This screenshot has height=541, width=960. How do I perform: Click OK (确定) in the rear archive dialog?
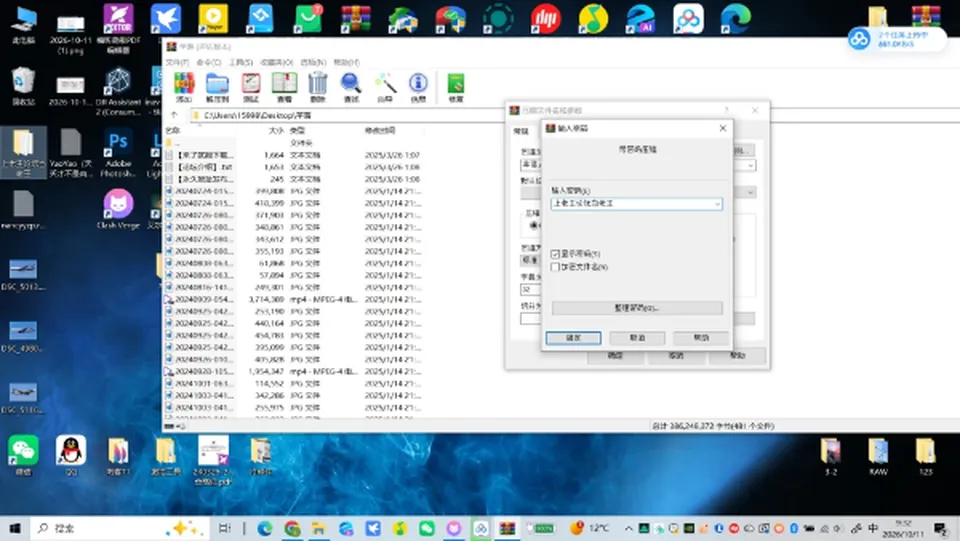pos(615,356)
